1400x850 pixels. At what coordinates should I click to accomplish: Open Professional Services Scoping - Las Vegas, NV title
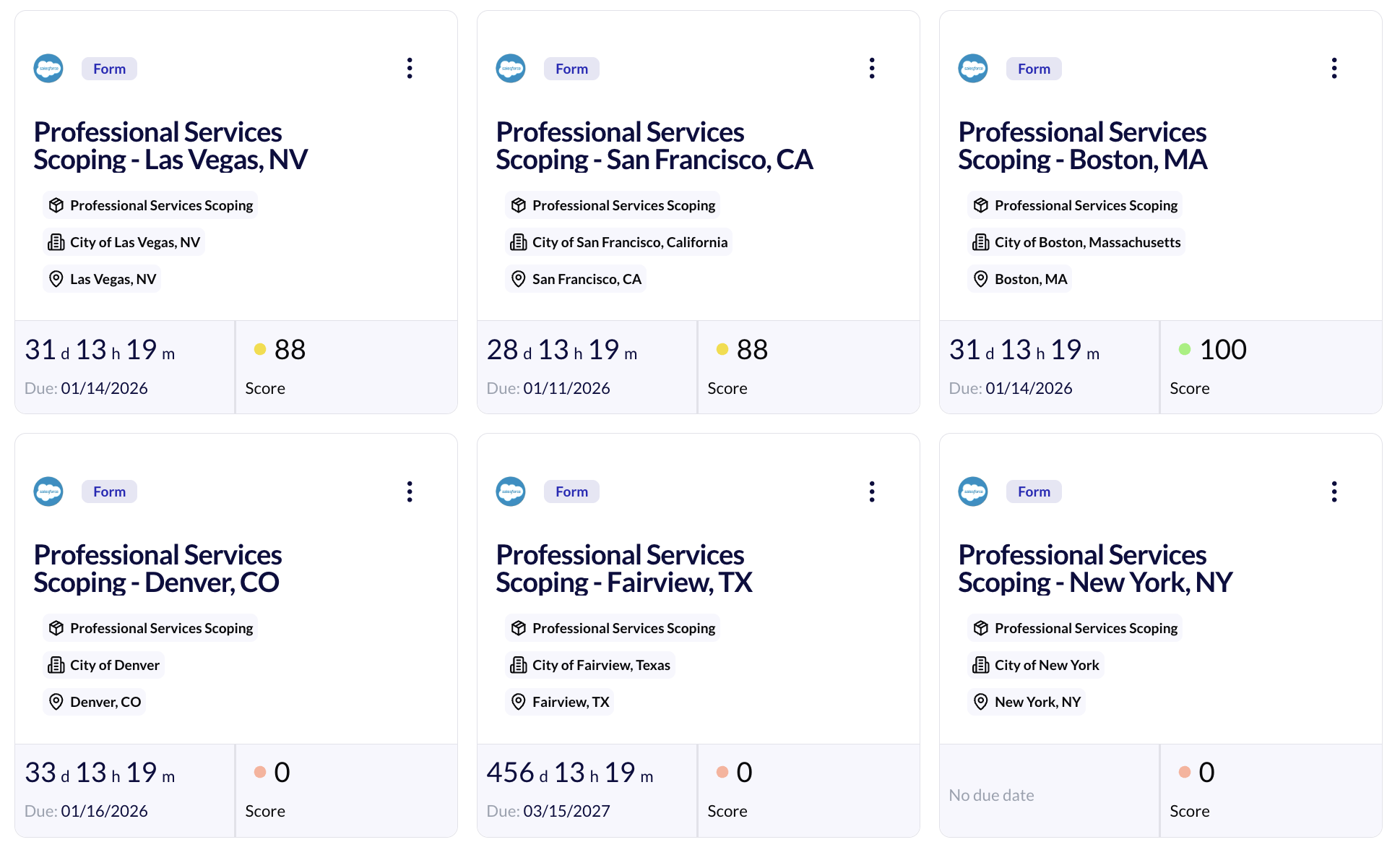click(x=170, y=146)
